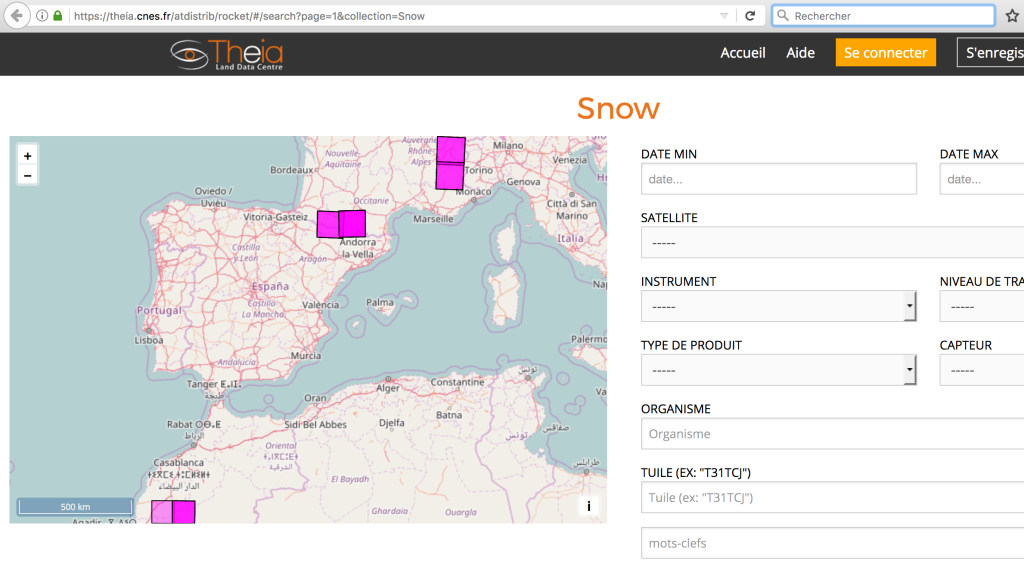The width and height of the screenshot is (1024, 576).
Task: Click the València label on the map
Action: tap(320, 304)
